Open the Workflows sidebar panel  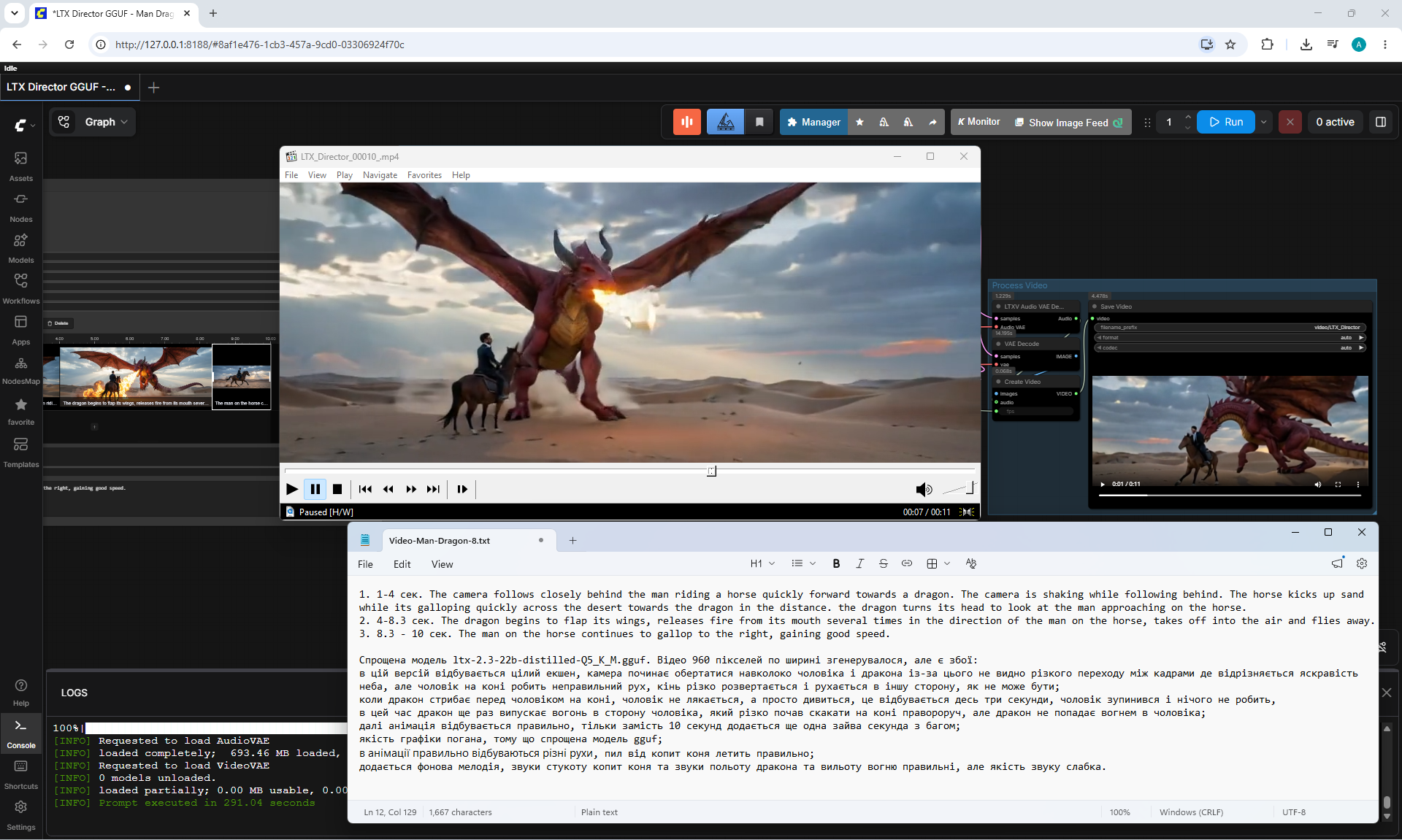click(20, 289)
